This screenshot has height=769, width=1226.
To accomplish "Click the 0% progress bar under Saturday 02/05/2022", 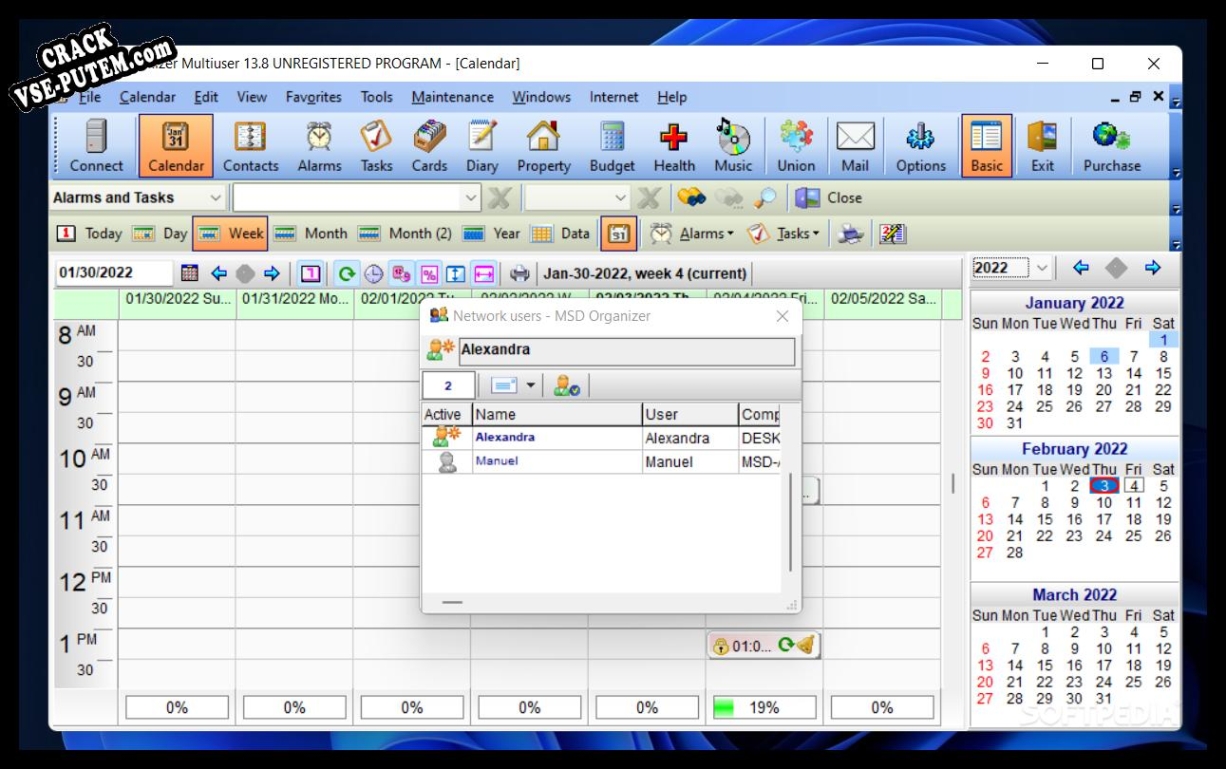I will click(x=882, y=708).
